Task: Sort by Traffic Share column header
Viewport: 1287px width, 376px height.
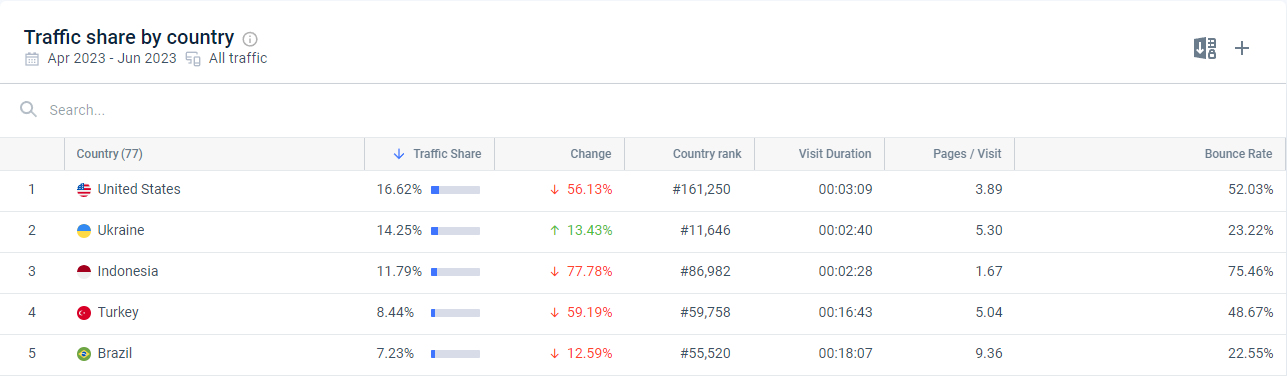Action: pyautogui.click(x=429, y=154)
